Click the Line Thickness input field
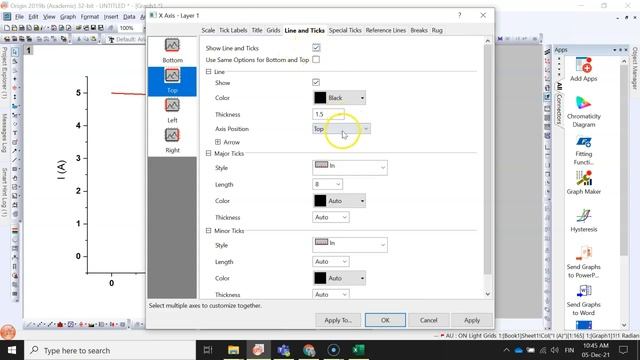This screenshot has width=640, height=360. point(328,114)
